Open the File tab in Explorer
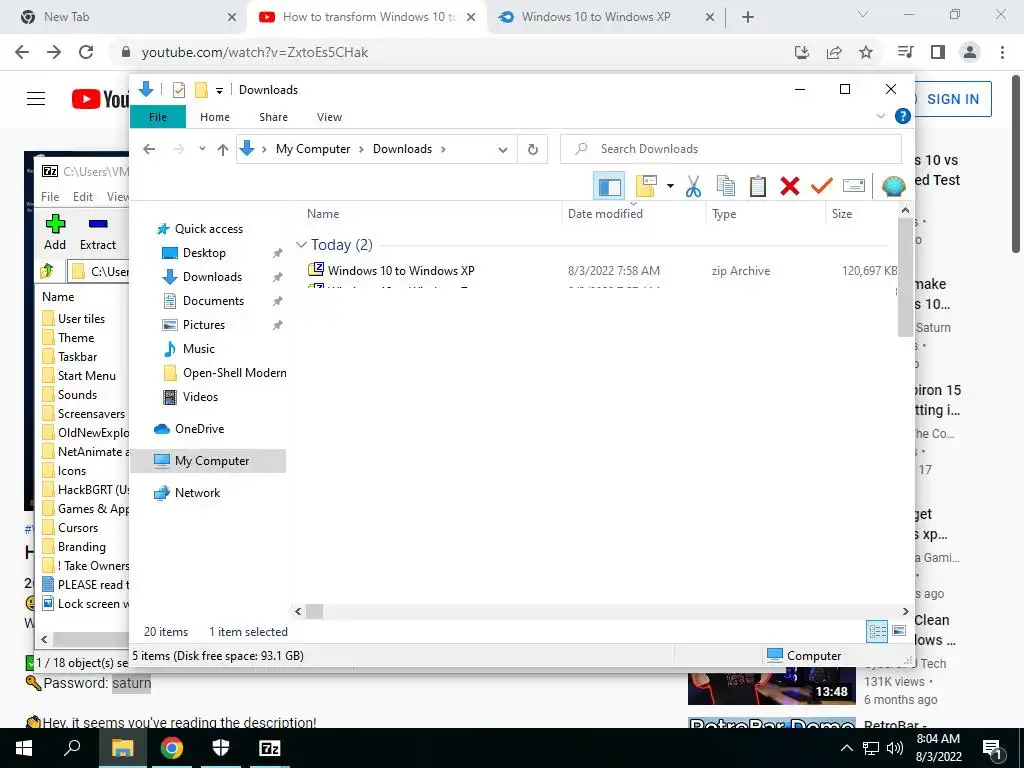Screen dimensions: 1024x768 pos(158,117)
